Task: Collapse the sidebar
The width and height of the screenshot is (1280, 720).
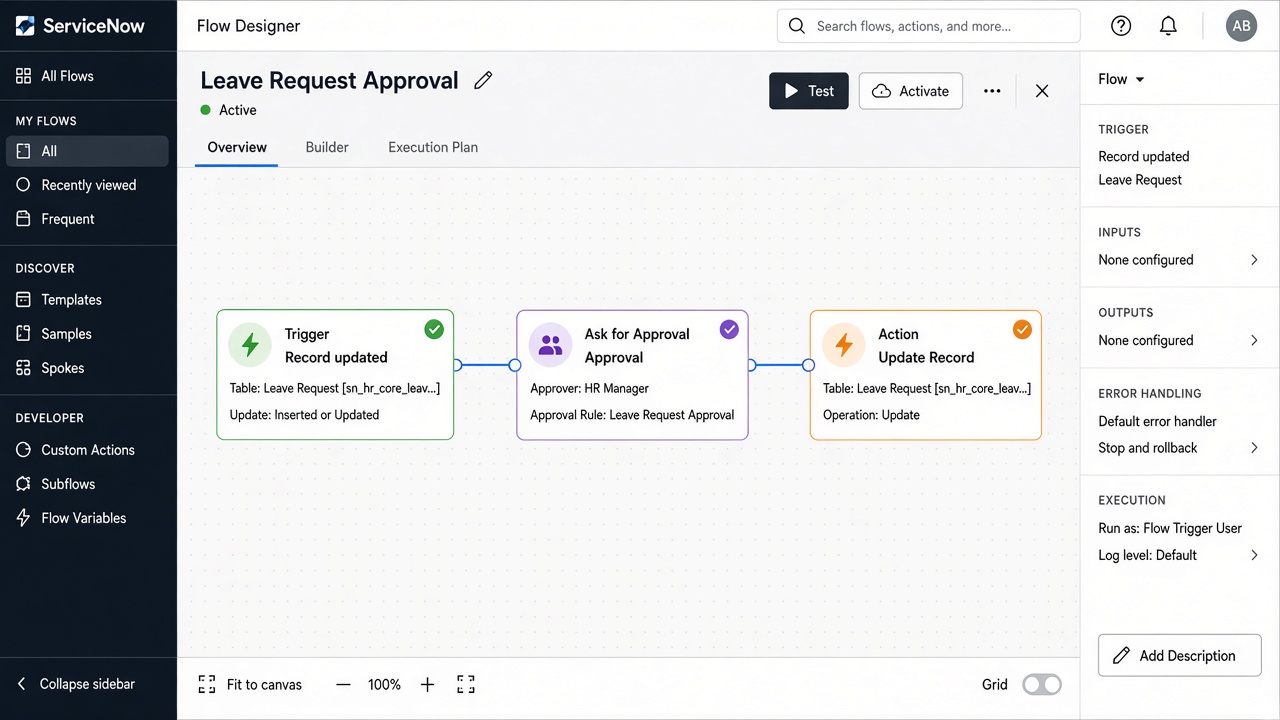Action: pos(76,684)
